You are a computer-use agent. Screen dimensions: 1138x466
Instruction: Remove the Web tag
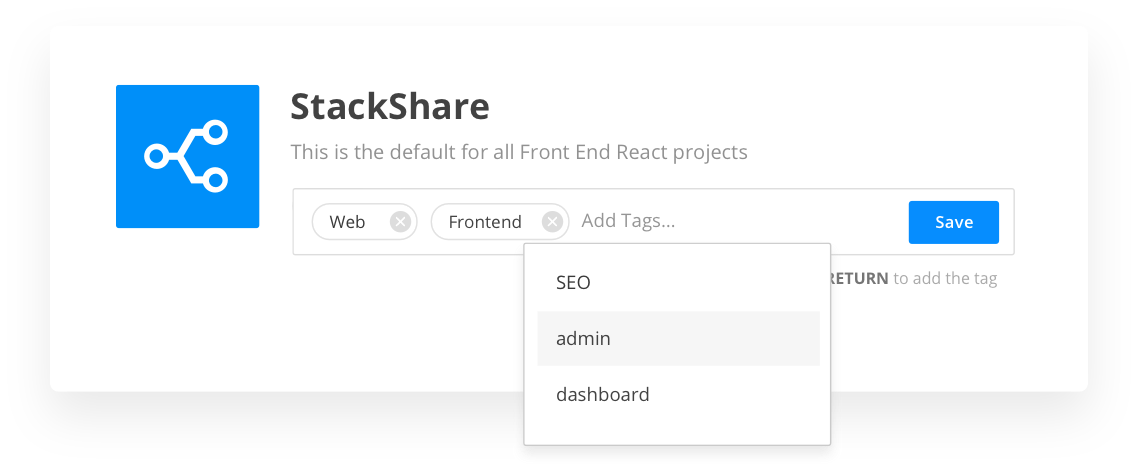[400, 222]
